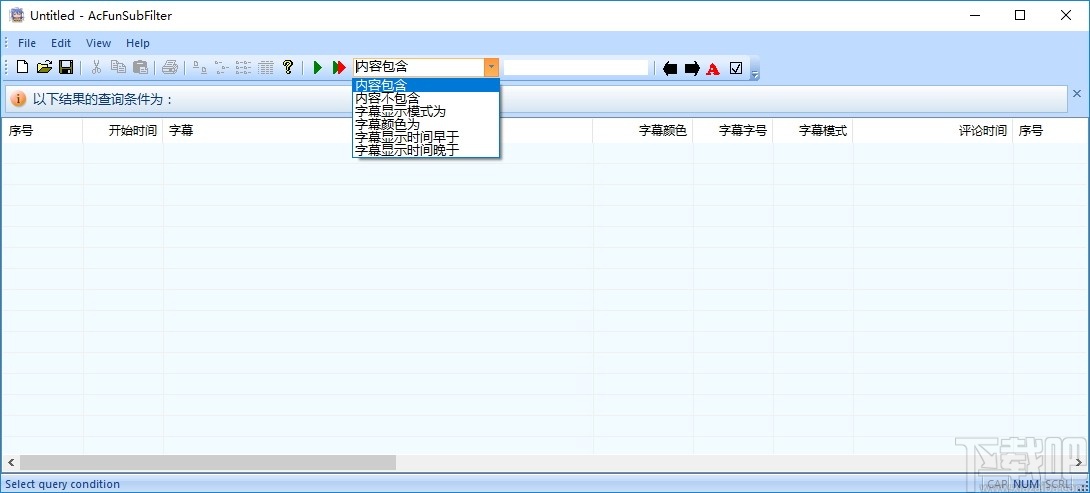Sort by the 开始时间 column header
1090x493 pixels.
tap(123, 131)
